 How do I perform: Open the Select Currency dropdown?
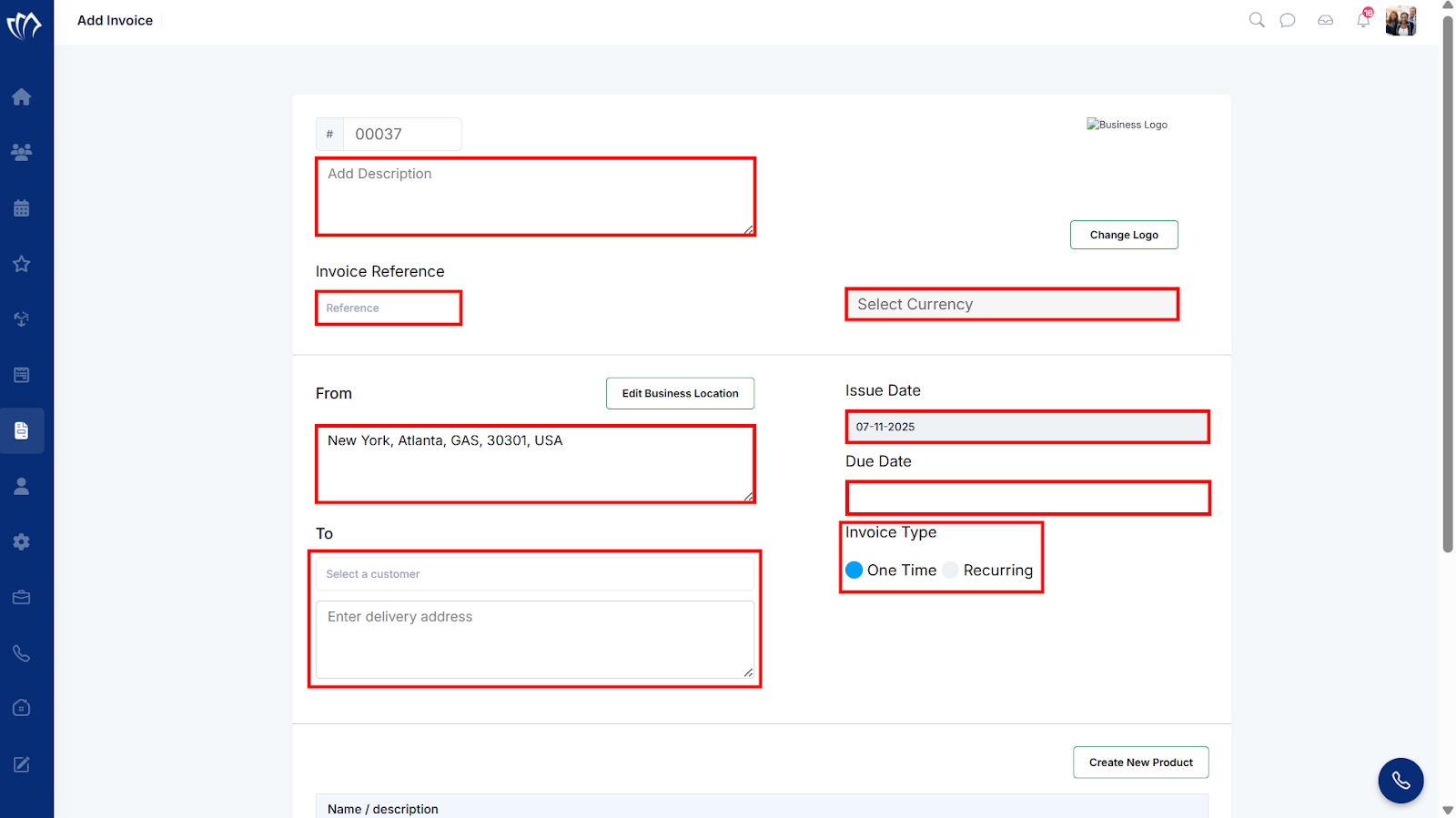1012,304
